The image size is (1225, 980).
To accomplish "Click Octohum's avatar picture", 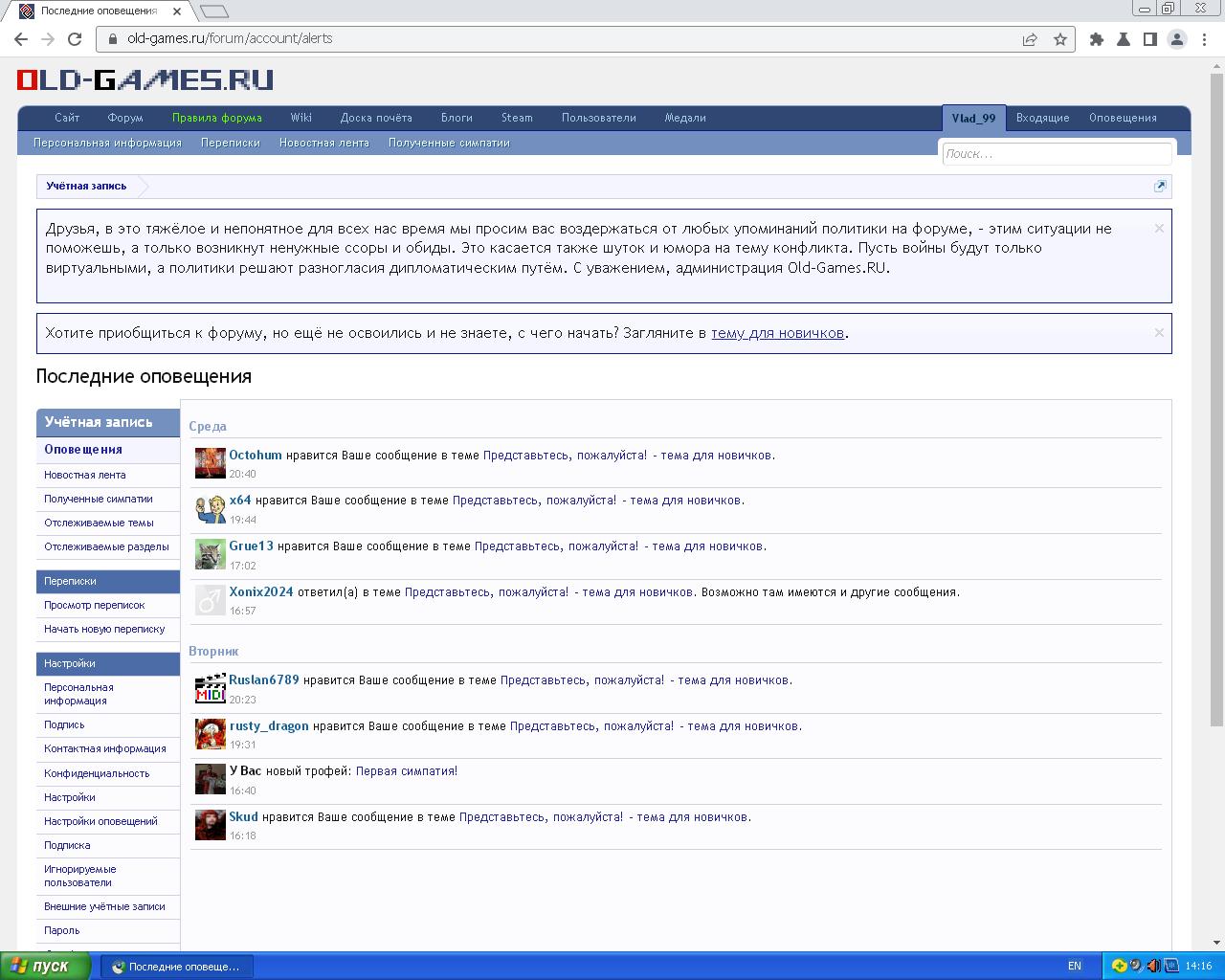I will coord(210,463).
